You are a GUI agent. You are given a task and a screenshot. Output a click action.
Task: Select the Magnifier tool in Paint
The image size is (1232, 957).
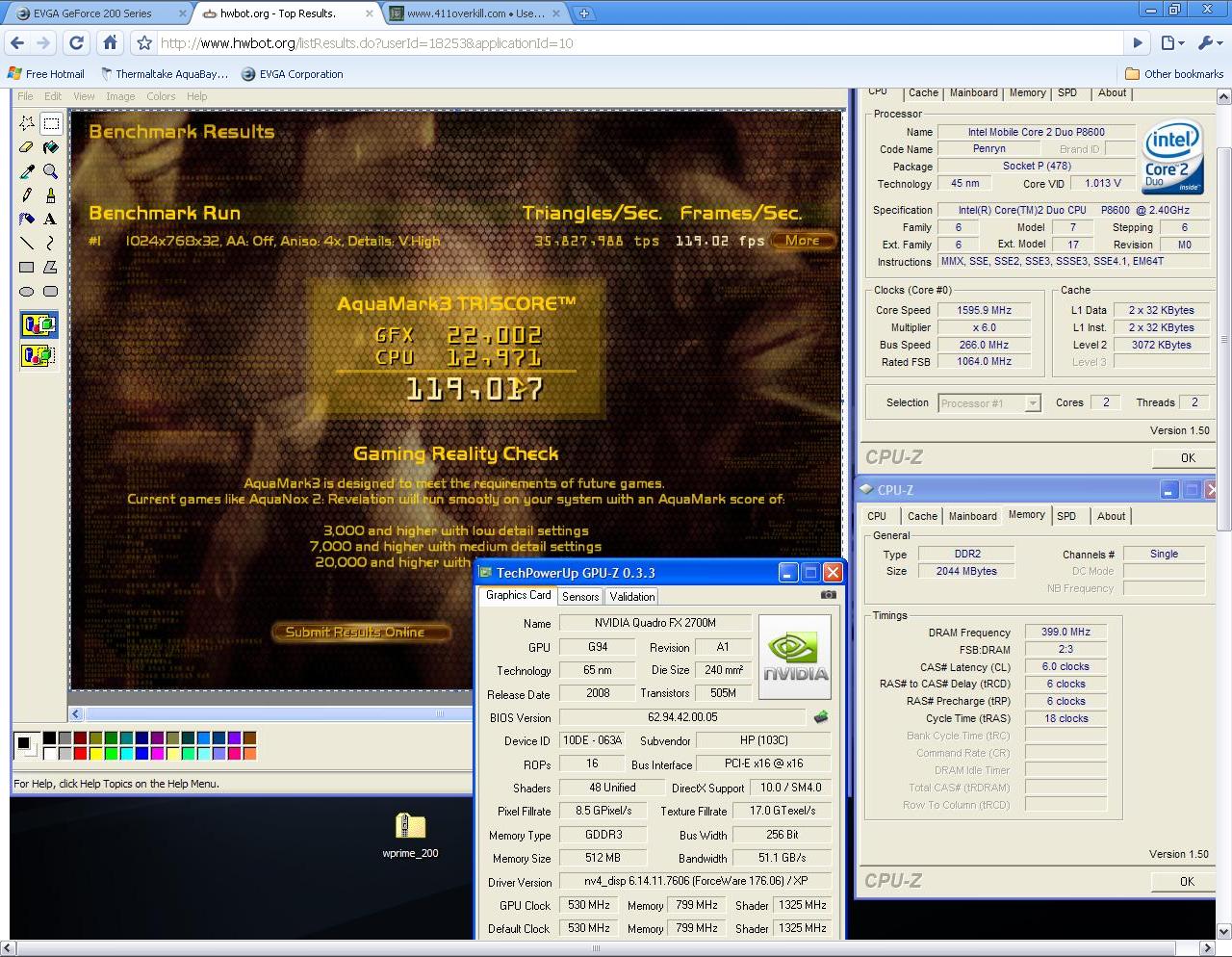coord(51,171)
